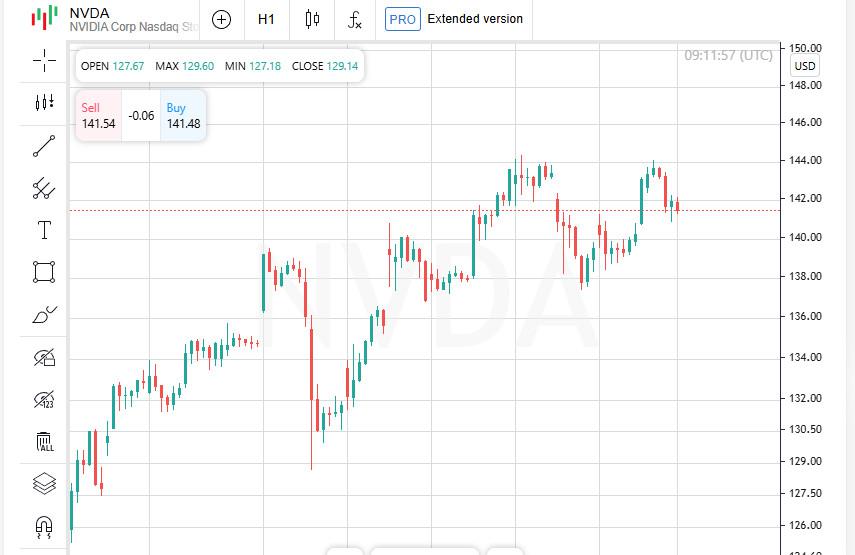Click the 132.00 price axis label
This screenshot has width=855, height=555.
pyautogui.click(x=805, y=398)
